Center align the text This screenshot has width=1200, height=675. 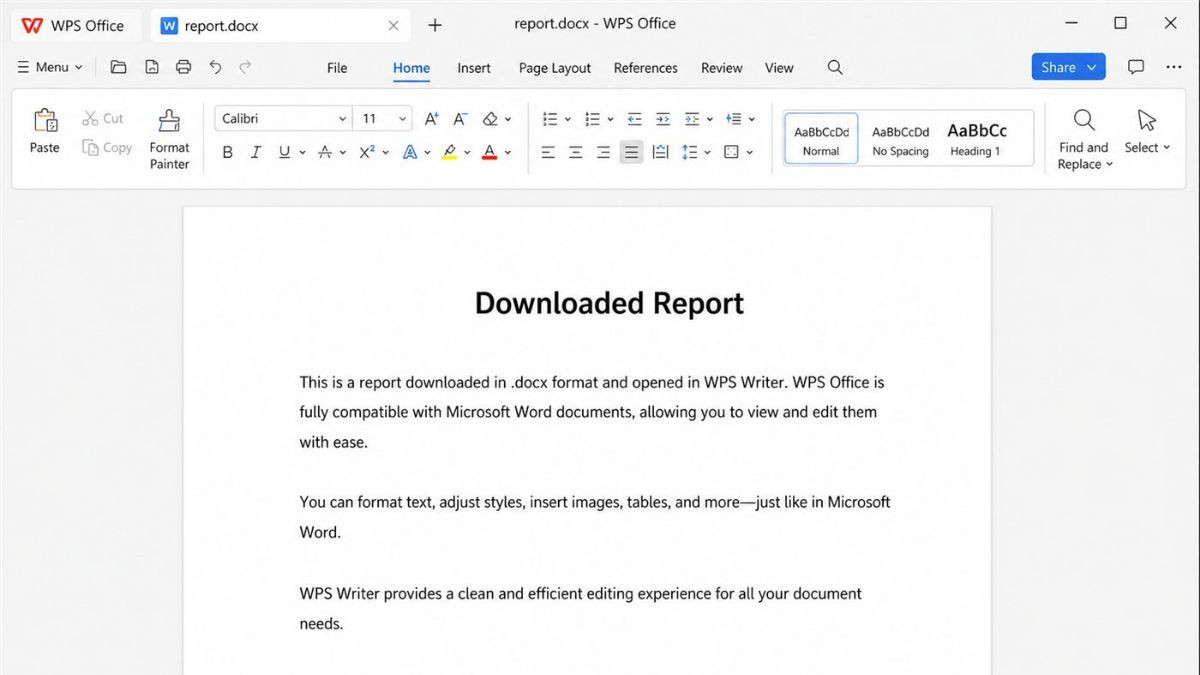pyautogui.click(x=576, y=152)
